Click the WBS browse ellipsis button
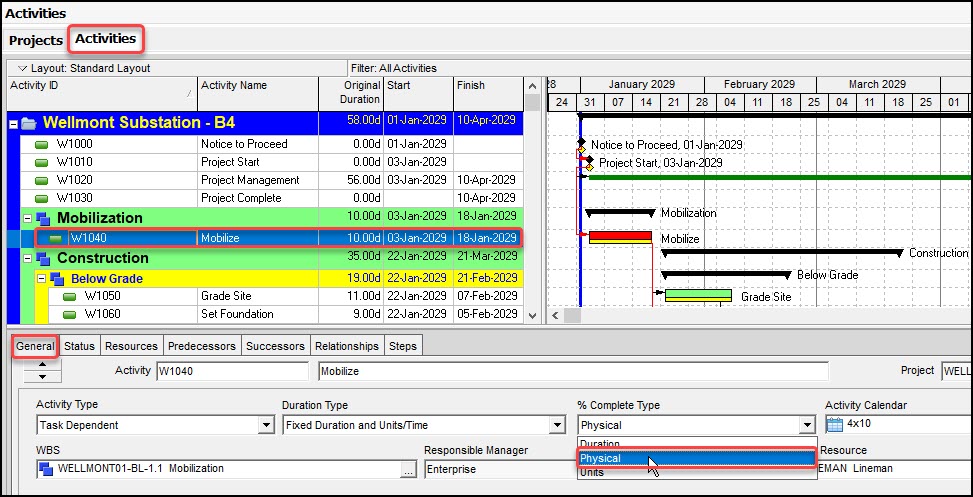This screenshot has height=497, width=973. tap(407, 470)
